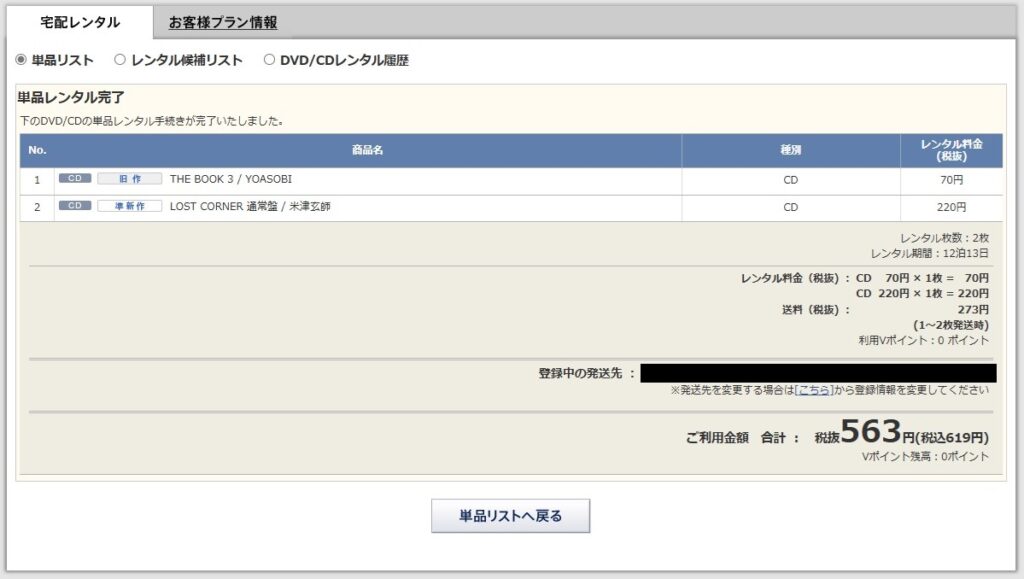Click the No. column header
Viewport: 1024px width, 579px height.
click(x=37, y=150)
